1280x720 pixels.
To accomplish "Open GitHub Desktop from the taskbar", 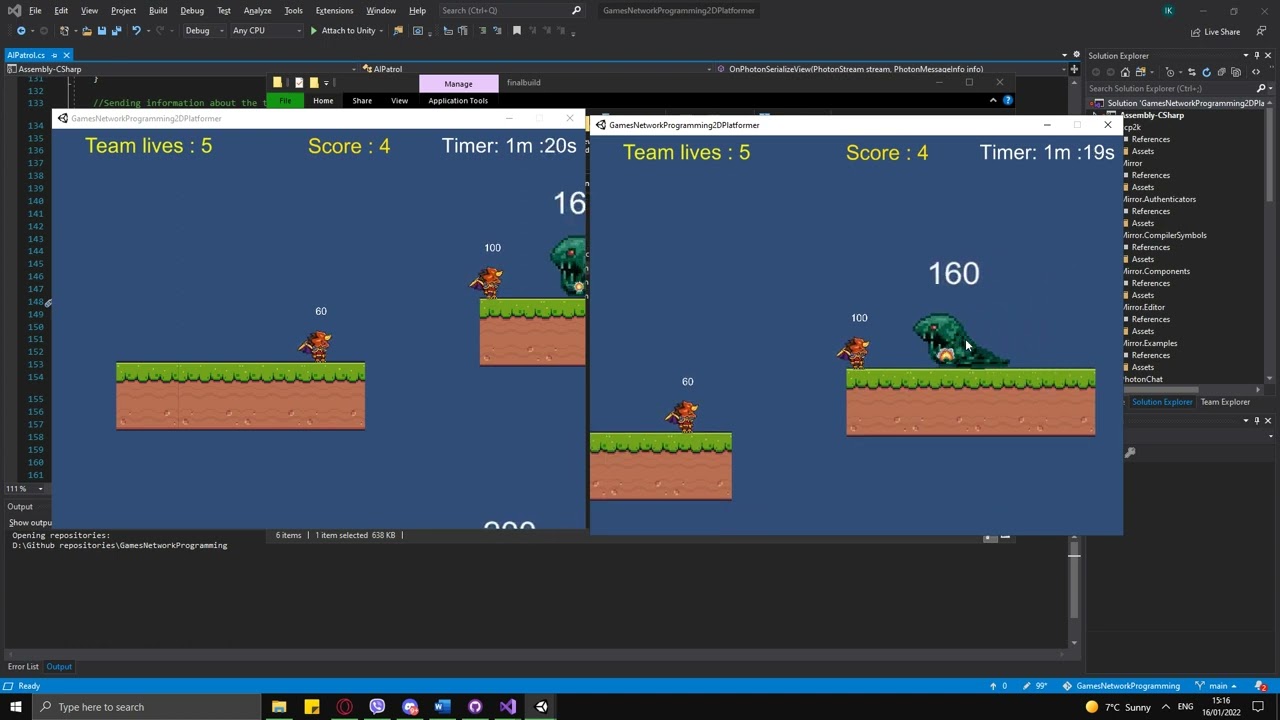I will 475,707.
